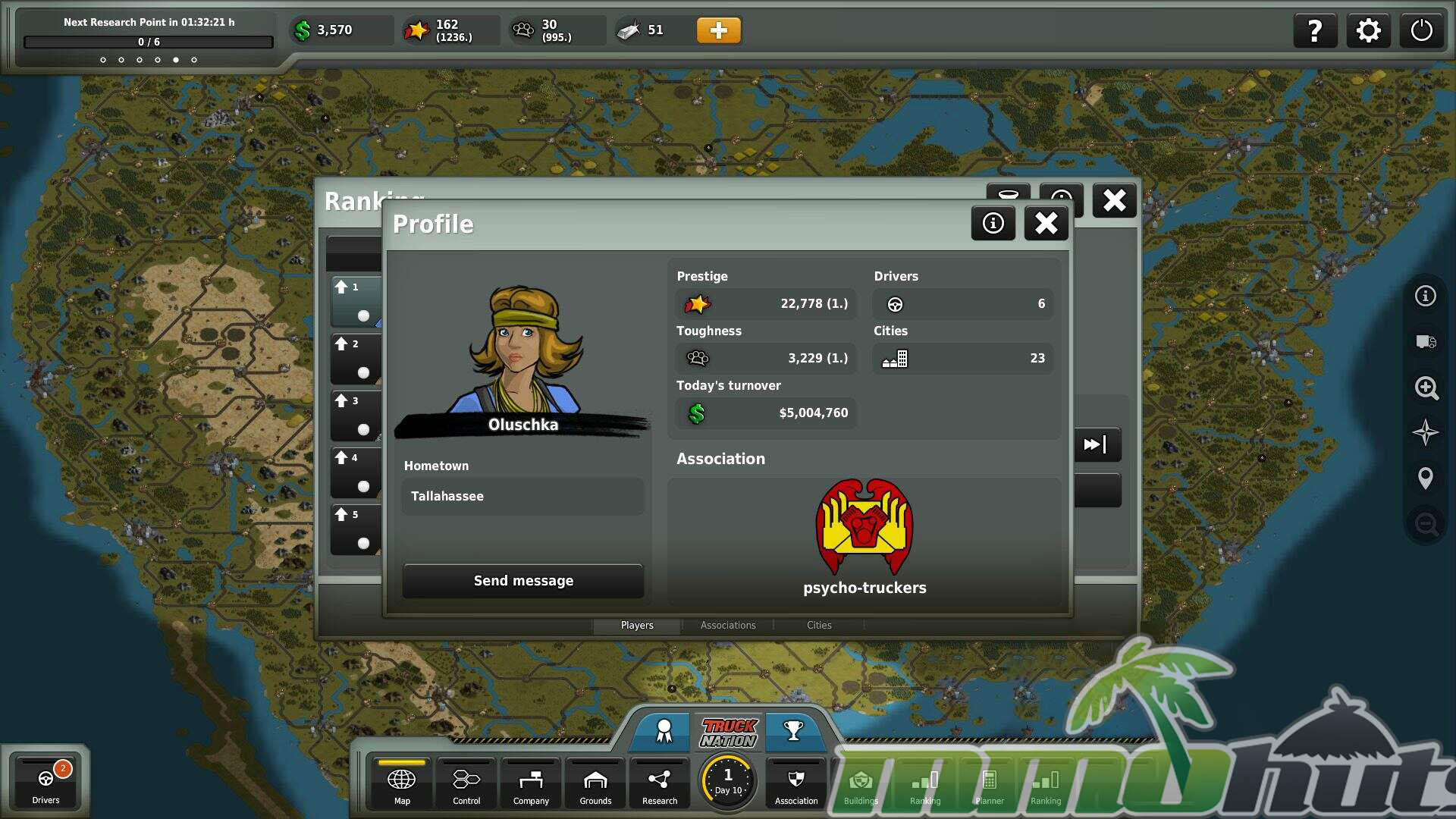Open the Control icon in bottom bar
Screen dimensions: 1456x819
point(466,785)
